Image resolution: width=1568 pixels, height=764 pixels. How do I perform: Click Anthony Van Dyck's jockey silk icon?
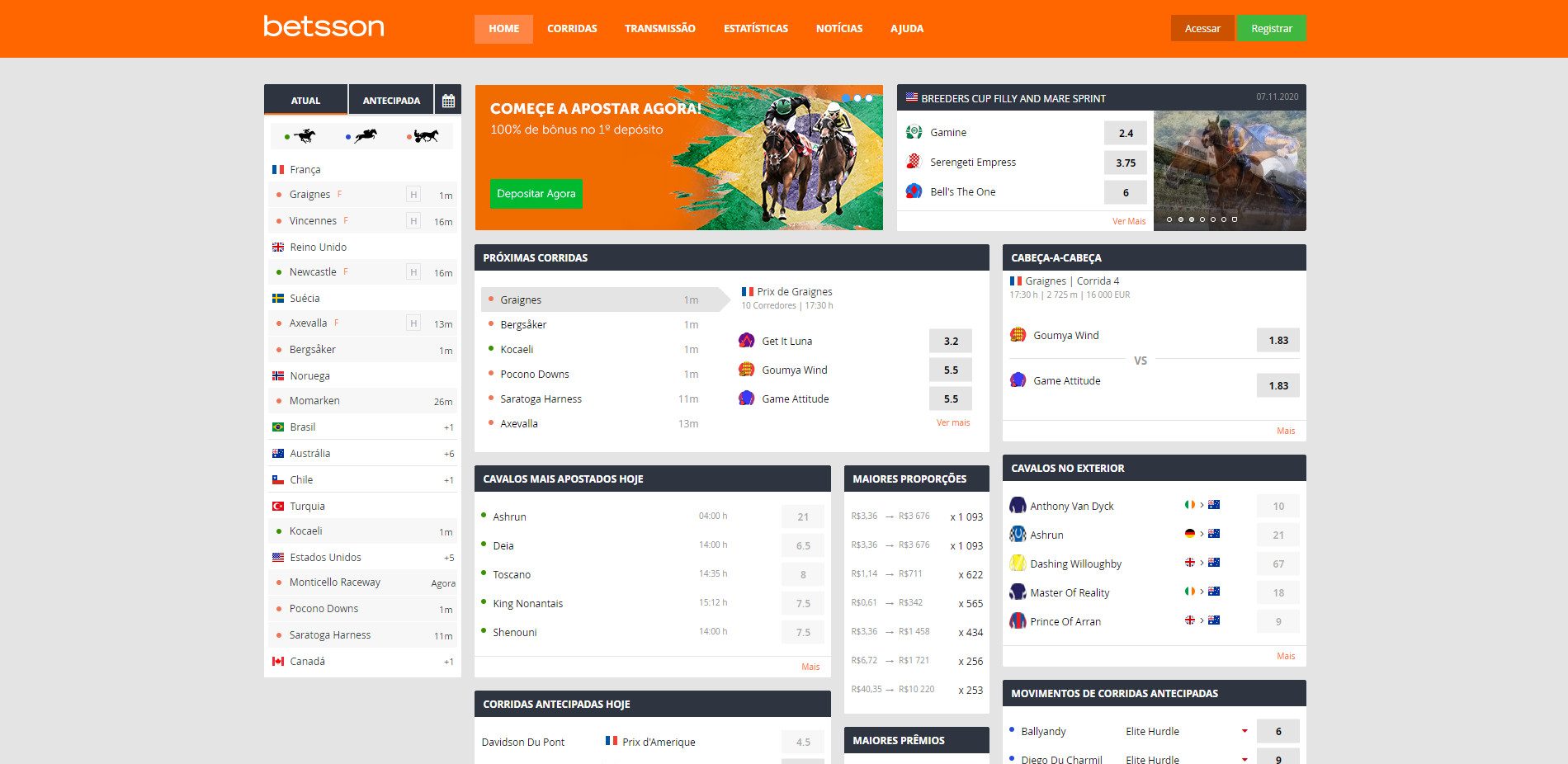pyautogui.click(x=1018, y=506)
